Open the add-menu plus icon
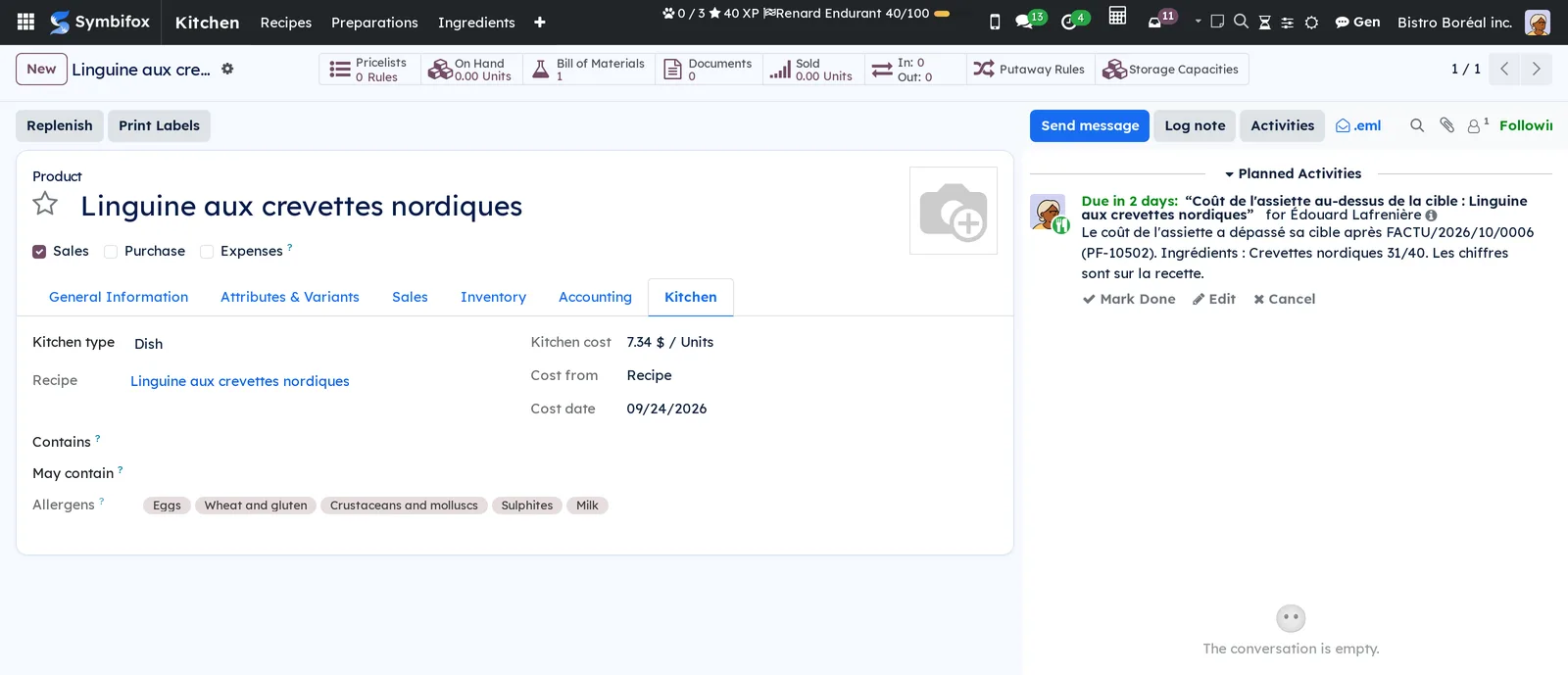The image size is (1568, 675). click(539, 22)
